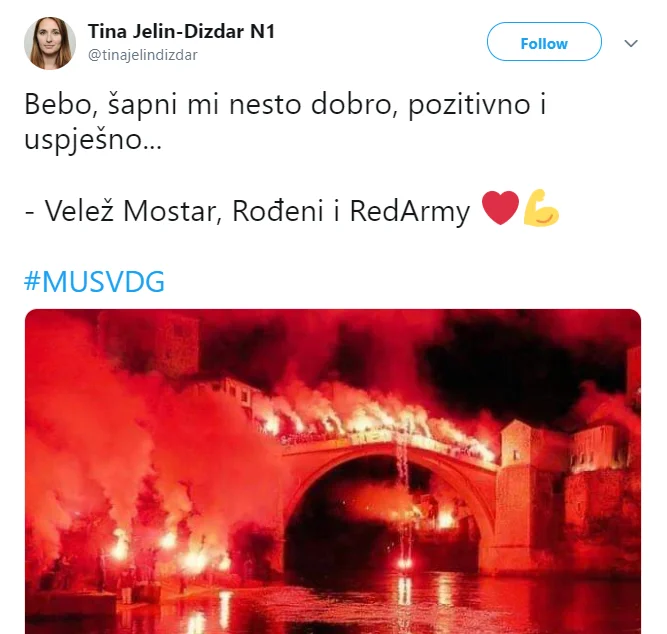
Task: Open Tina Jelin-Dizdar's profile avatar
Action: pos(50,43)
